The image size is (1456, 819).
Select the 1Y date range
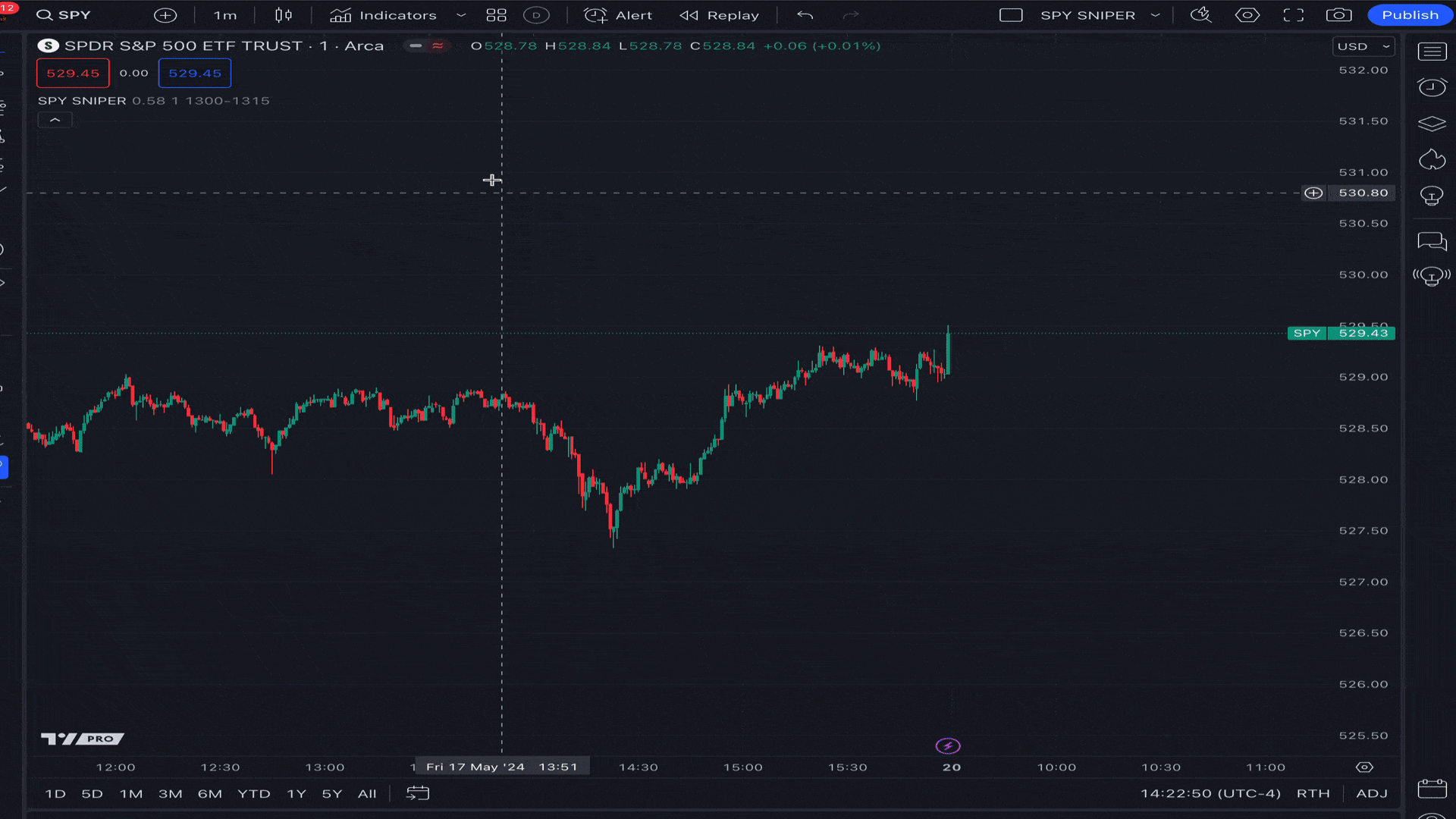(x=297, y=794)
